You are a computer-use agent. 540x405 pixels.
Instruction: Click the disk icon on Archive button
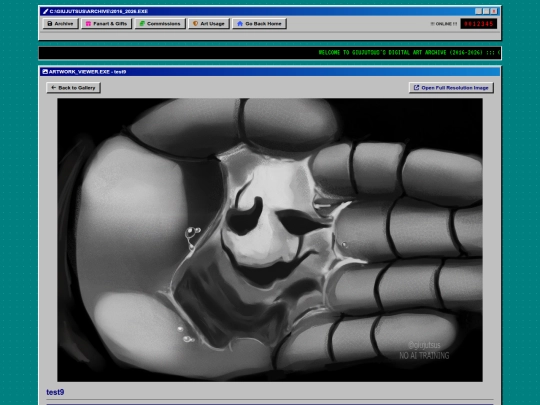coord(50,24)
